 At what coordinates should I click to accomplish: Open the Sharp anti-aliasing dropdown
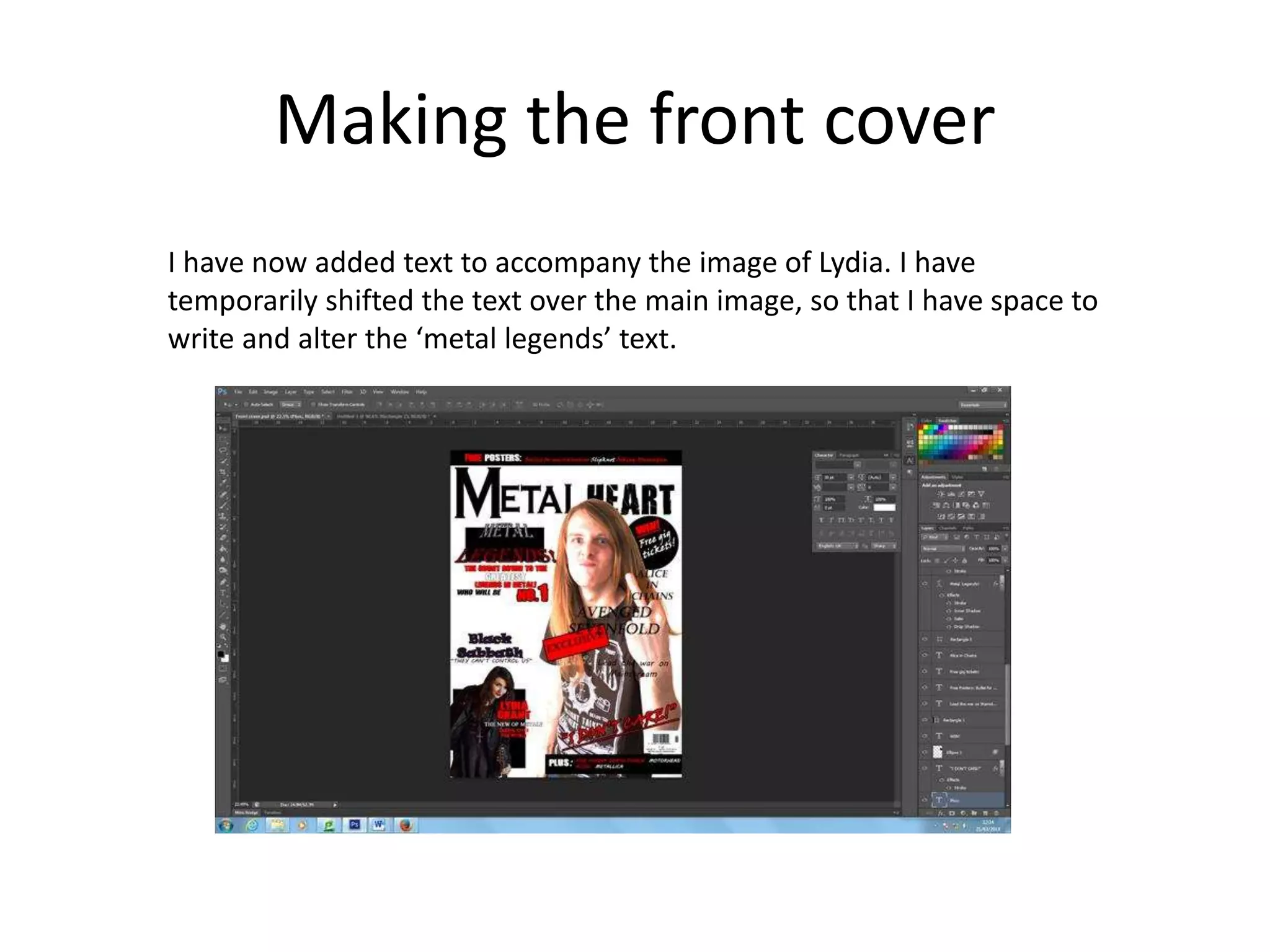coord(884,546)
